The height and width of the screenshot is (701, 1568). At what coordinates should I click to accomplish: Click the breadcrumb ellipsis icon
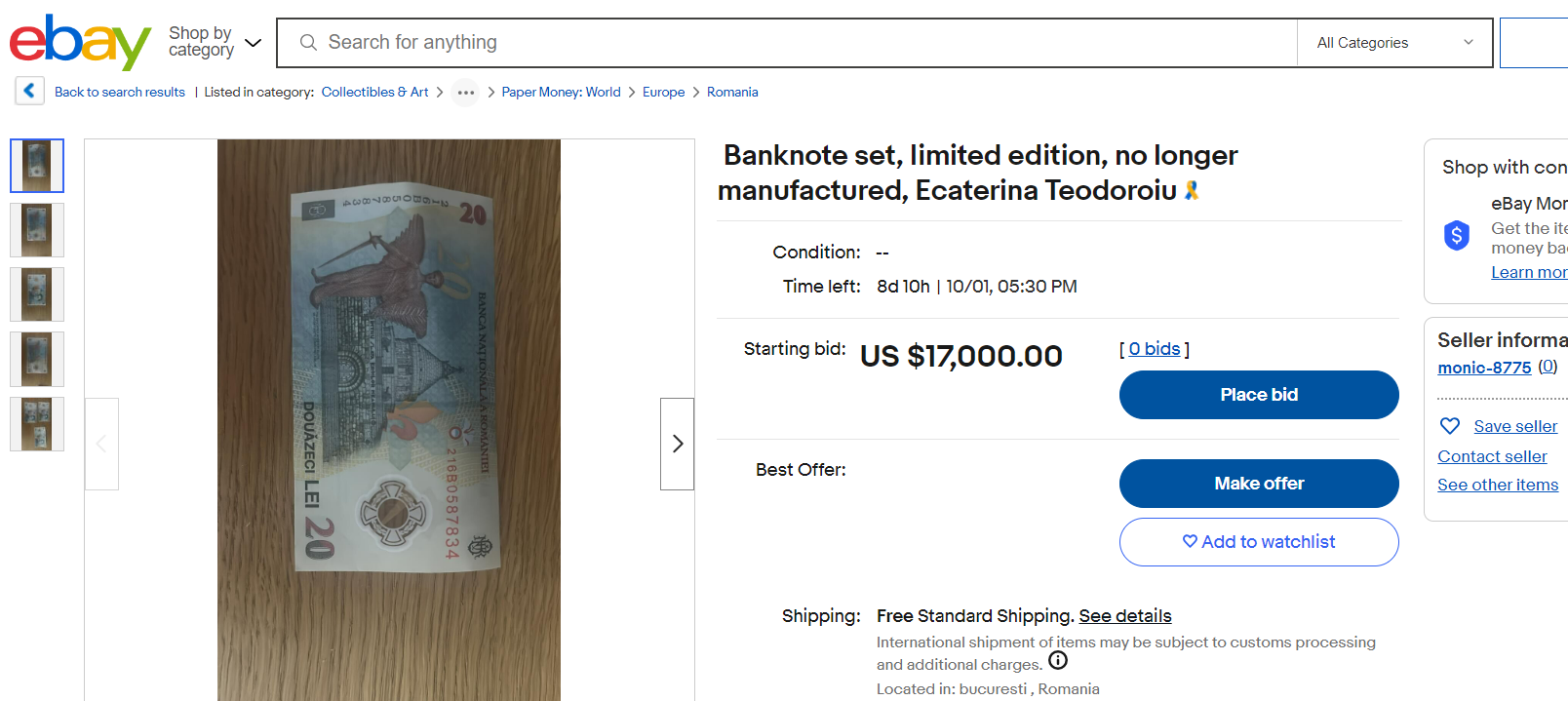point(466,93)
